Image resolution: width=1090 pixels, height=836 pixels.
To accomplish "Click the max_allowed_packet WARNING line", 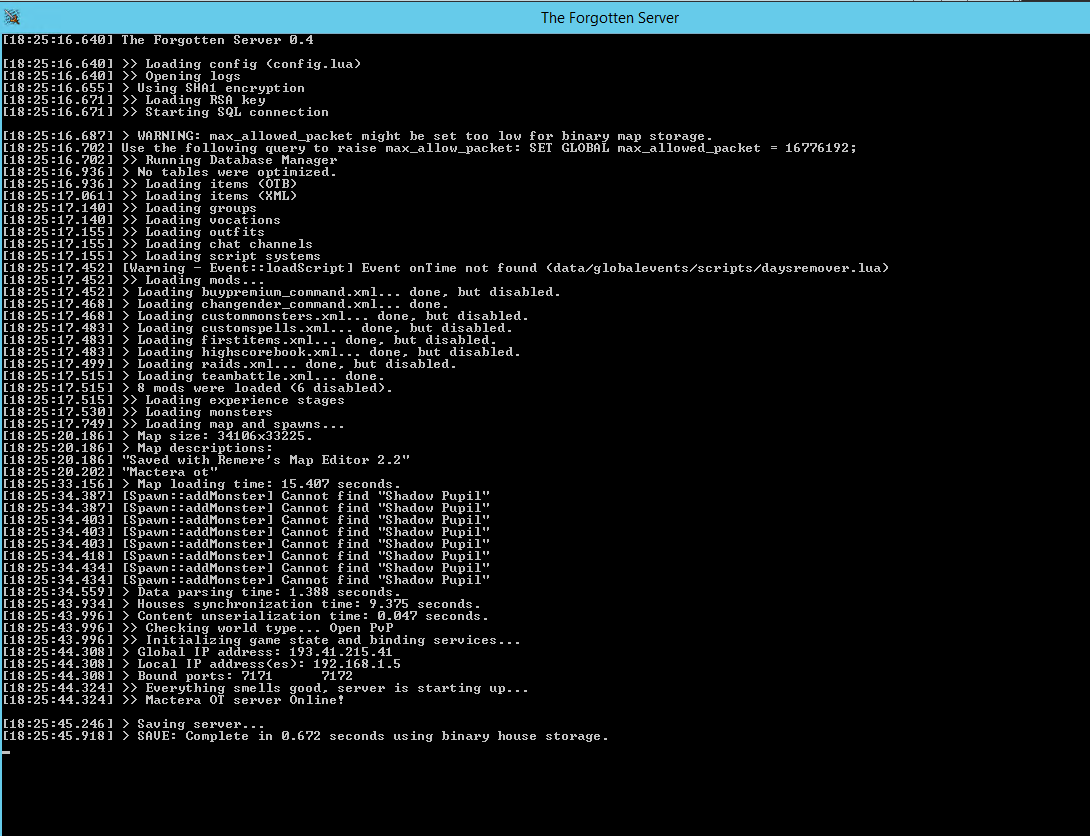I will [x=358, y=136].
